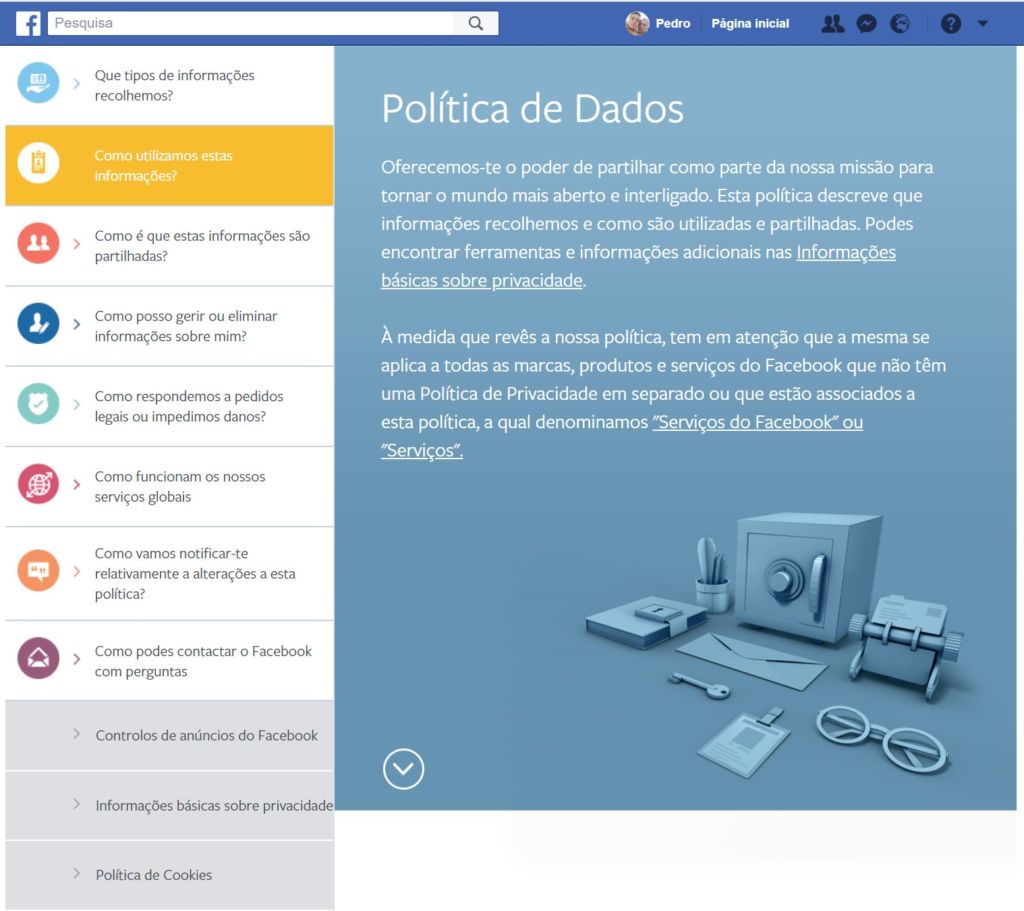Go to Página inicial
Image resolution: width=1024 pixels, height=911 pixels.
(x=750, y=24)
